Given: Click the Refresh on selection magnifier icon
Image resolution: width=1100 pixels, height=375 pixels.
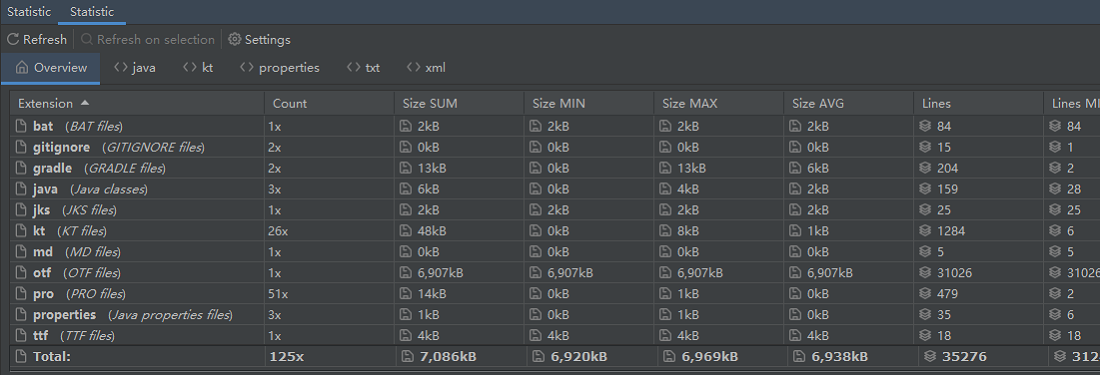Looking at the screenshot, I should tap(87, 40).
